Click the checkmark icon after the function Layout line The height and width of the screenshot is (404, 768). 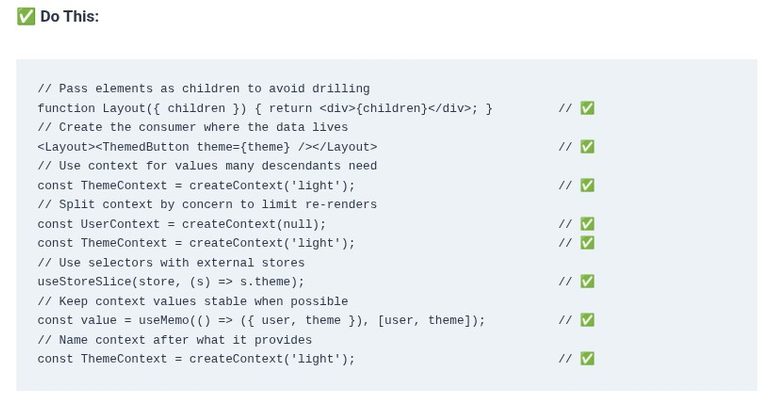click(587, 108)
